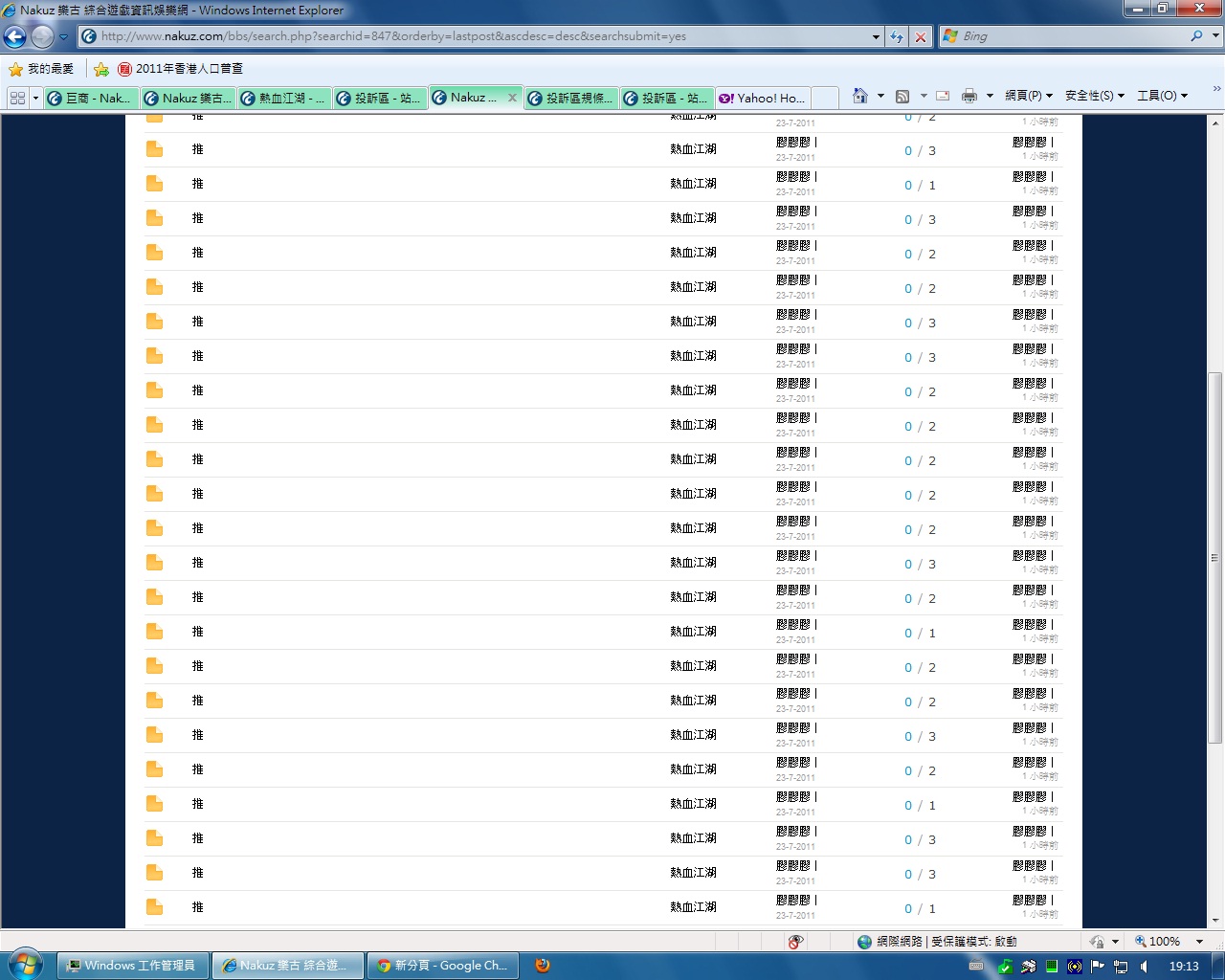Image resolution: width=1225 pixels, height=980 pixels.
Task: Click the Print icon in command bar
Action: tap(969, 96)
